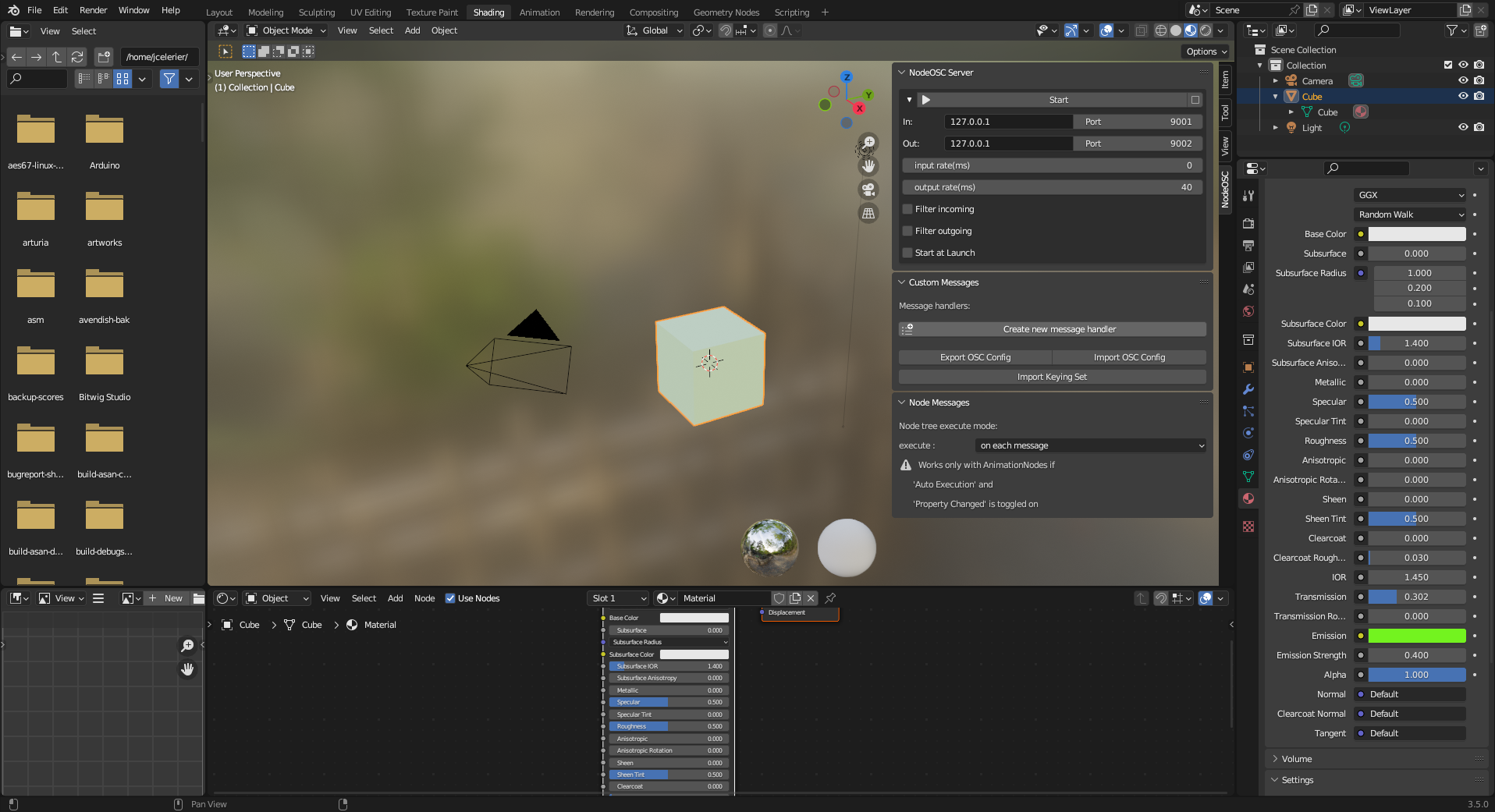Open the GGX distribution dropdown
Viewport: 1495px width, 812px height.
pyautogui.click(x=1411, y=195)
